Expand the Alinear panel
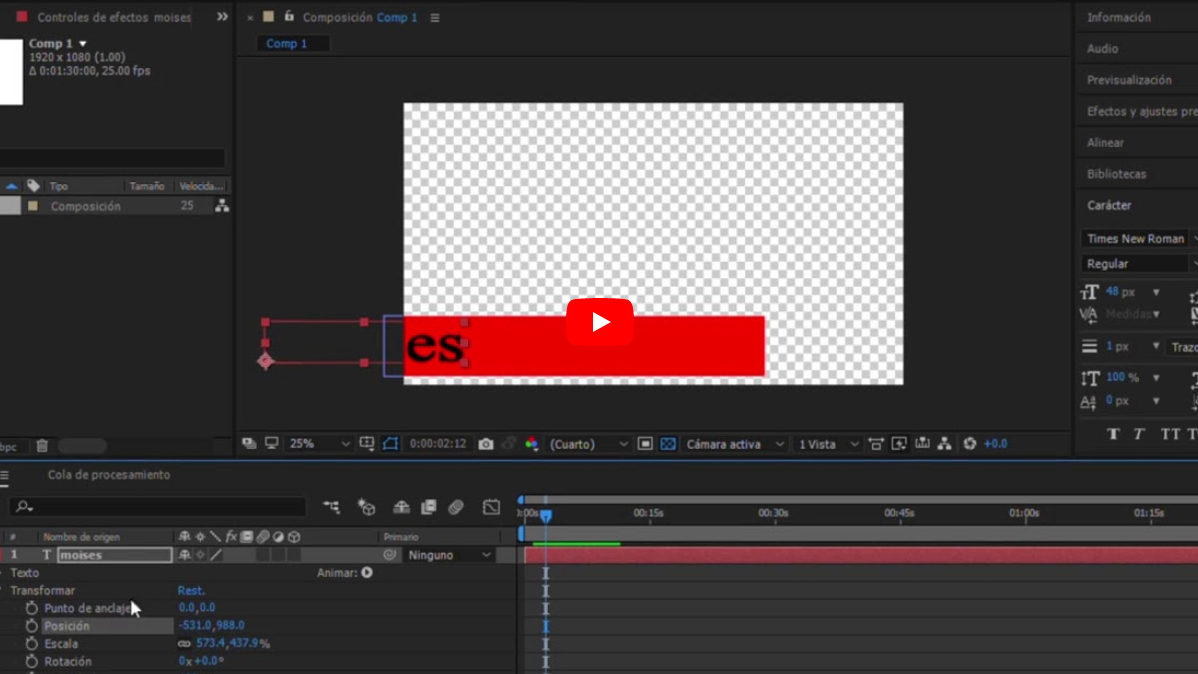The height and width of the screenshot is (674, 1198). point(1106,142)
